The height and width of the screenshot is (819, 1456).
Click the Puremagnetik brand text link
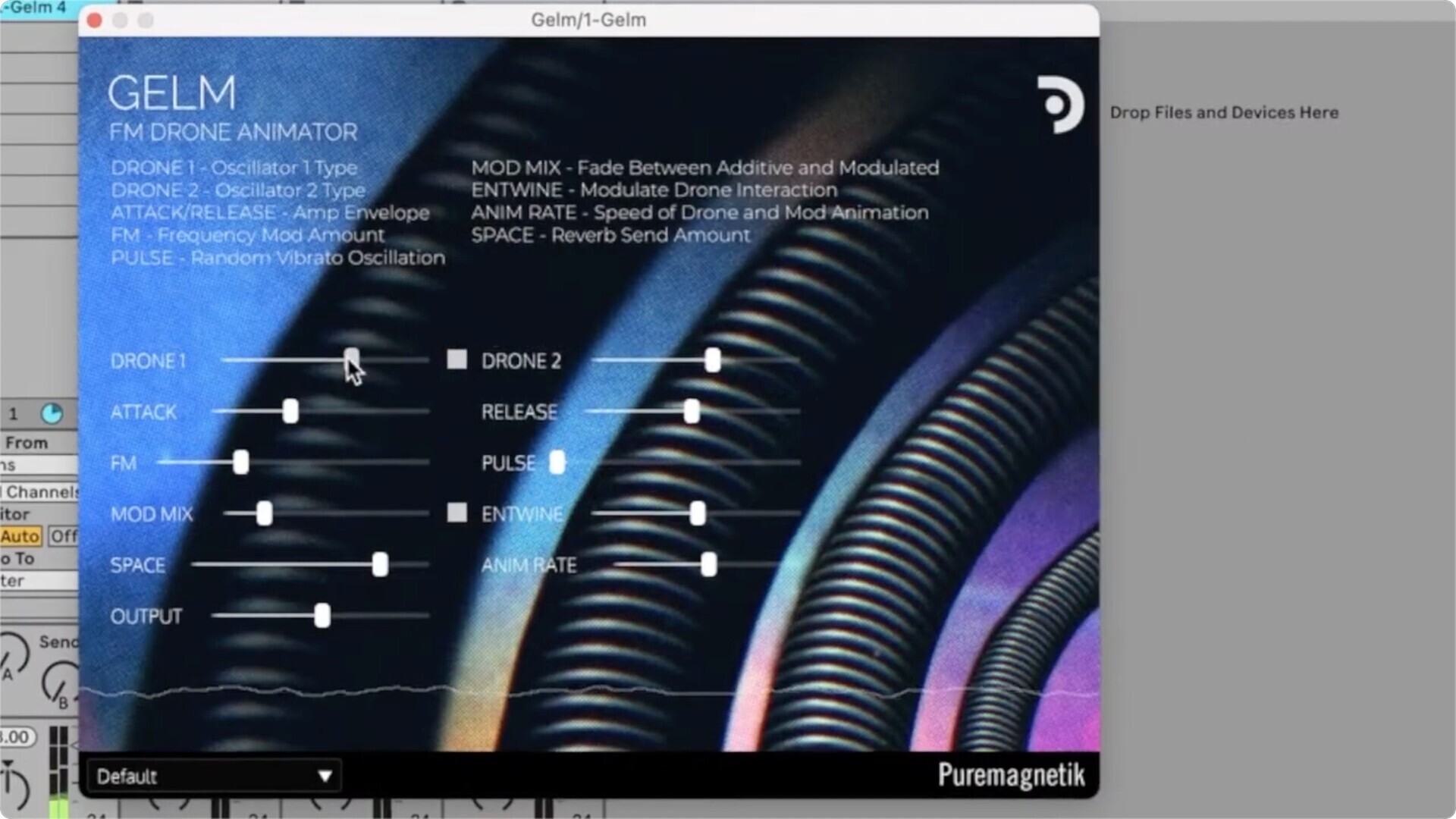tap(1012, 775)
